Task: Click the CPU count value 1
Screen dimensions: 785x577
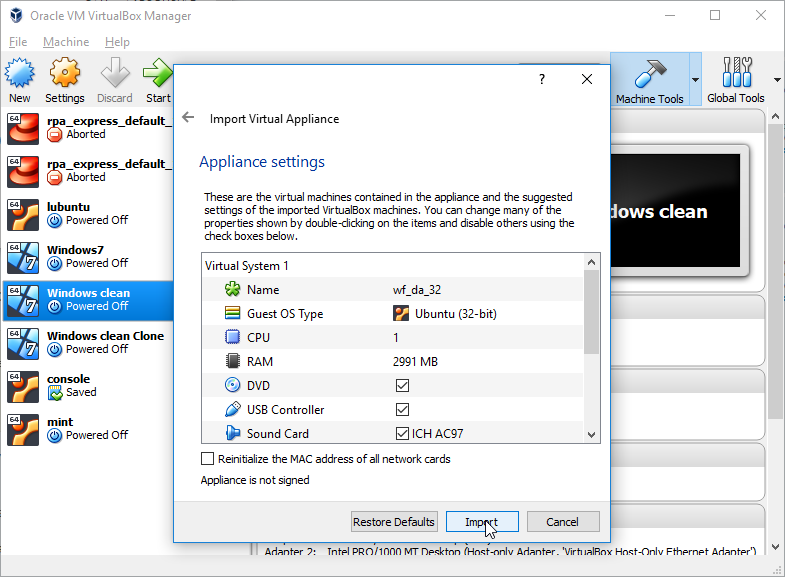Action: pos(396,338)
